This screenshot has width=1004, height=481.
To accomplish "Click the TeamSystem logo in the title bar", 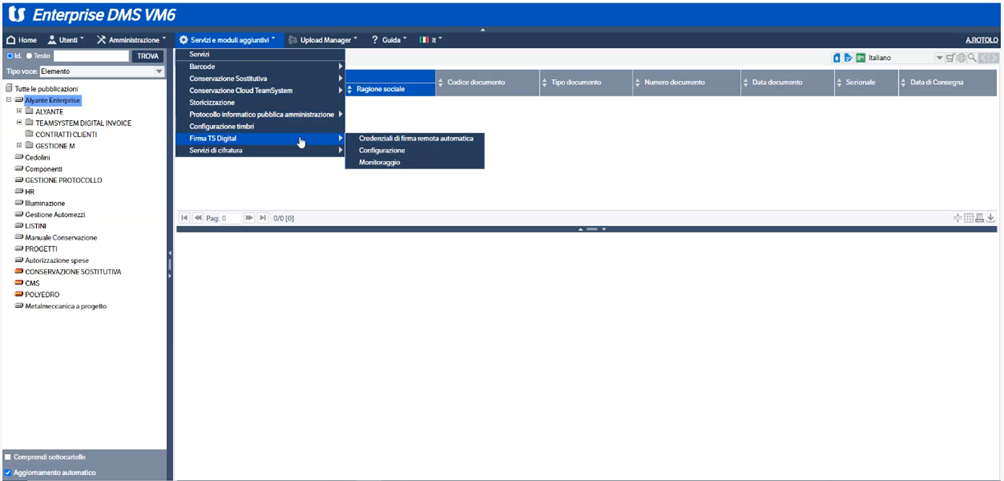I will 18,14.
